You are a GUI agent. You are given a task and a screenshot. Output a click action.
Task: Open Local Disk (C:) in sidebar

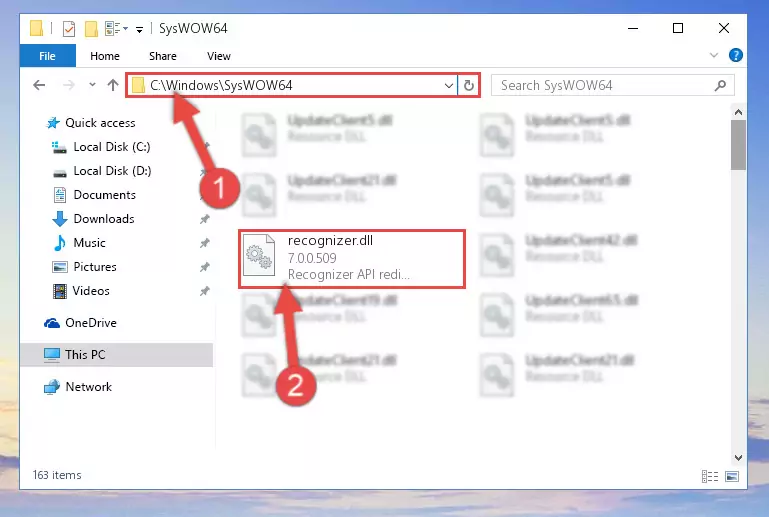coord(112,147)
